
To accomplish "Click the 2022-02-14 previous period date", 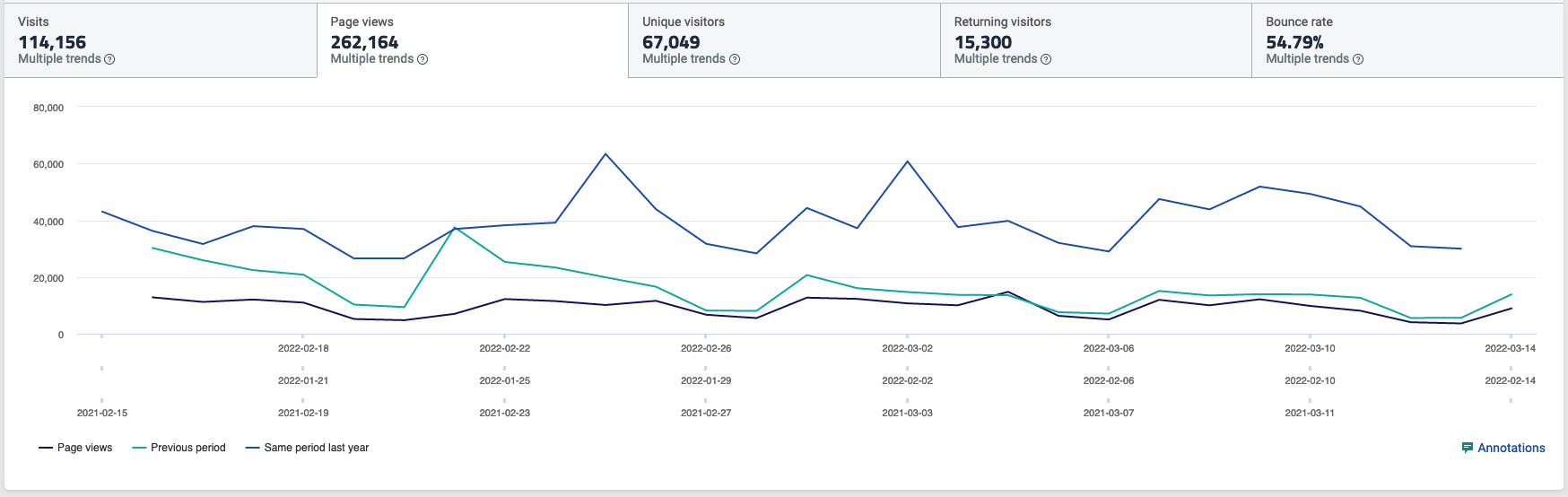I will [x=1511, y=380].
